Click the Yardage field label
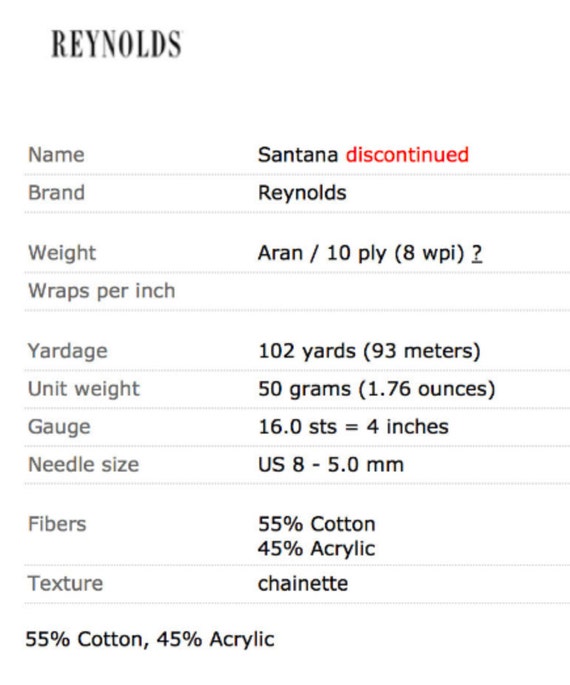The width and height of the screenshot is (570, 685). click(x=68, y=351)
